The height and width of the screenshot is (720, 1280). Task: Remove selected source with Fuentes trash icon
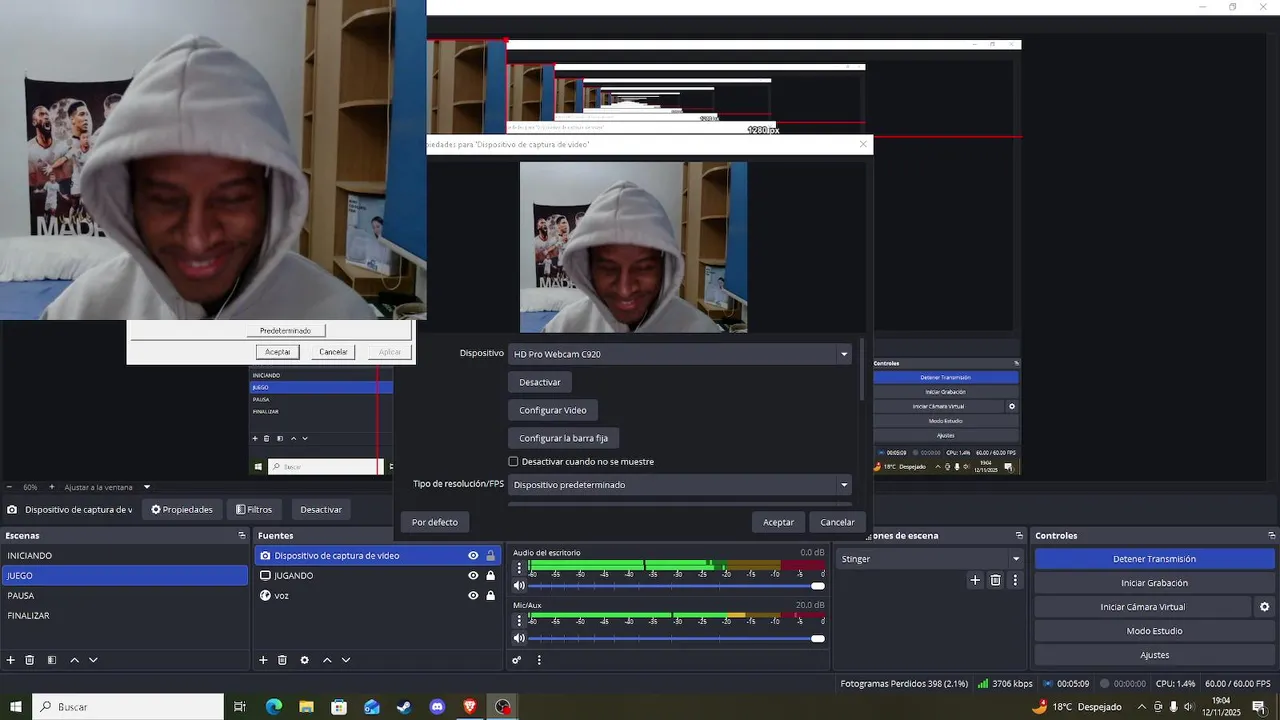point(283,660)
